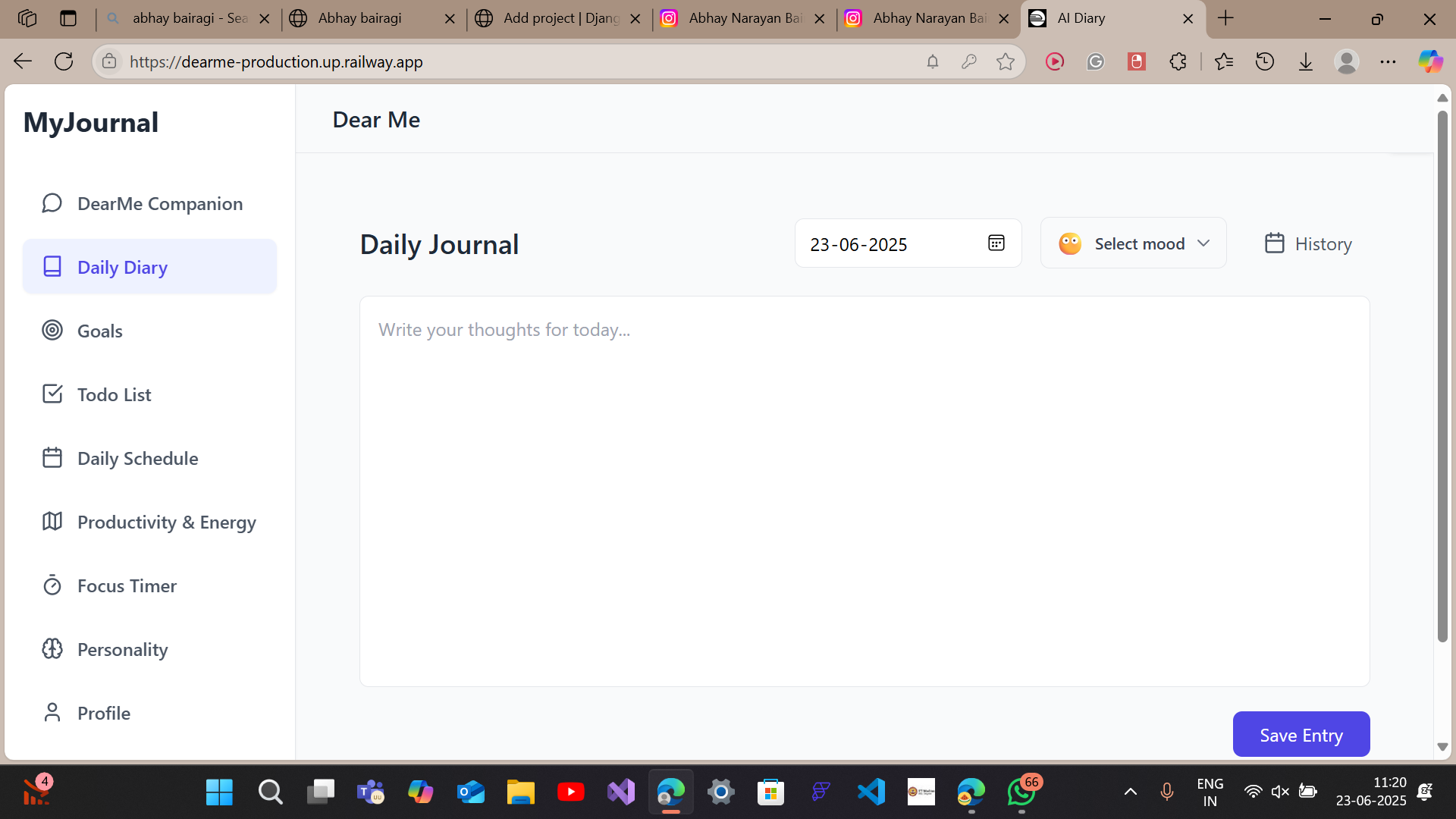
Task: Open the Goals page
Action: pos(149,331)
